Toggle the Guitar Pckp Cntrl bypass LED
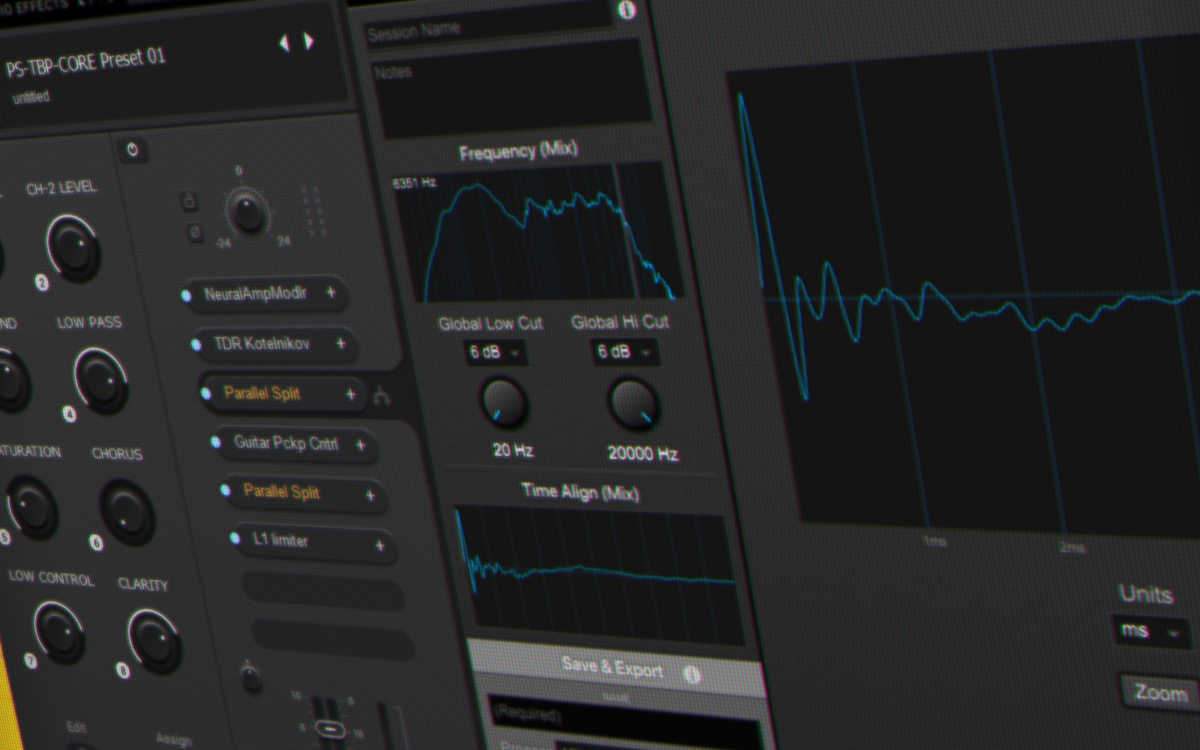 (x=216, y=441)
